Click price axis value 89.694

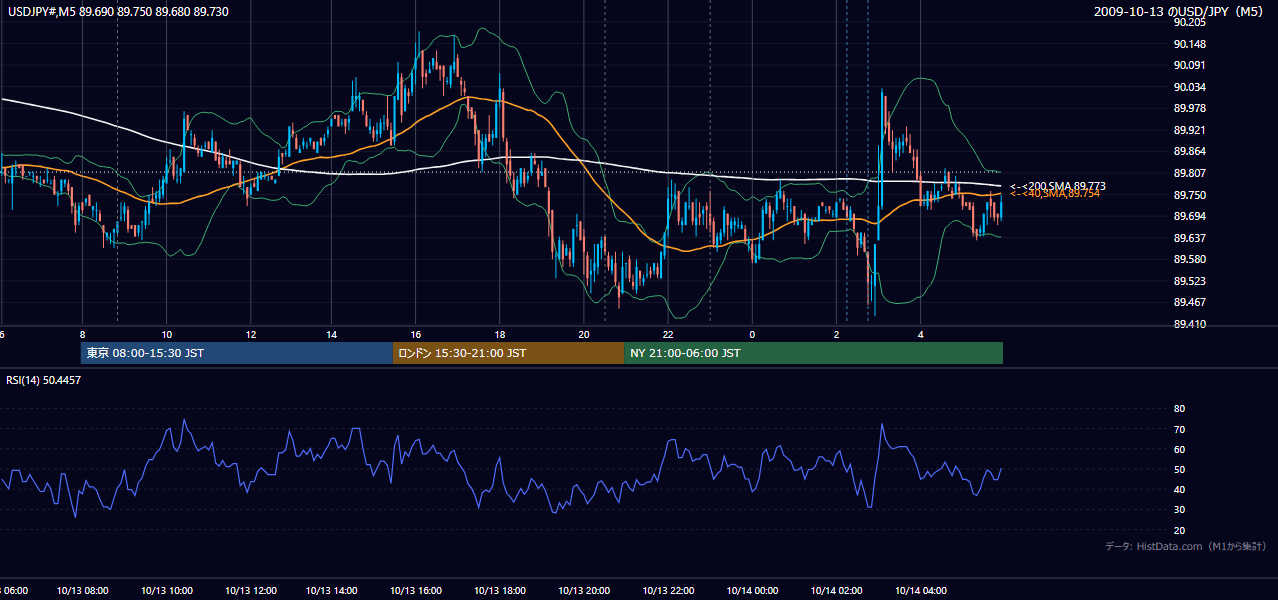tap(1189, 217)
